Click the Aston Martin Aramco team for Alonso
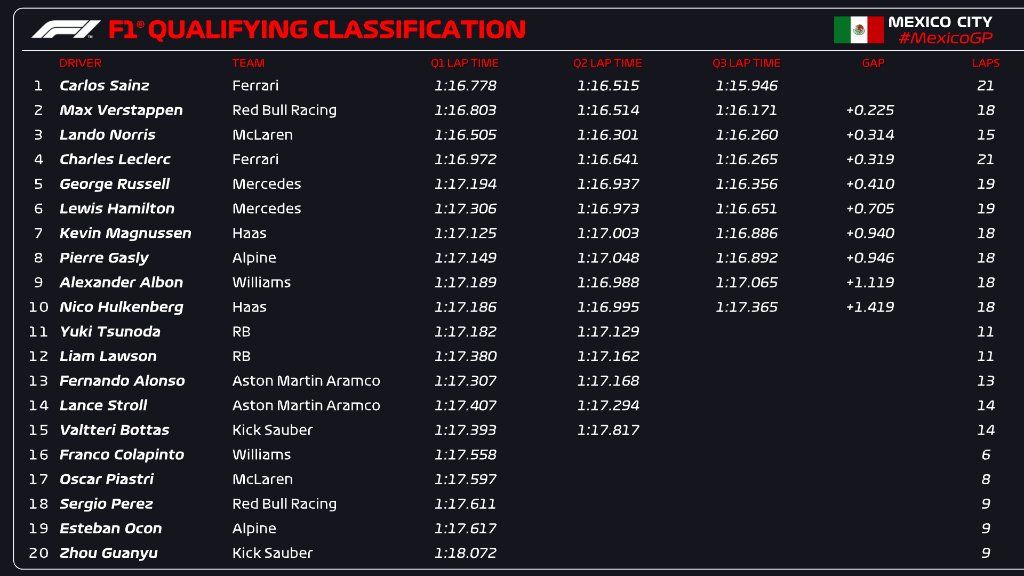The width and height of the screenshot is (1024, 576). (306, 381)
